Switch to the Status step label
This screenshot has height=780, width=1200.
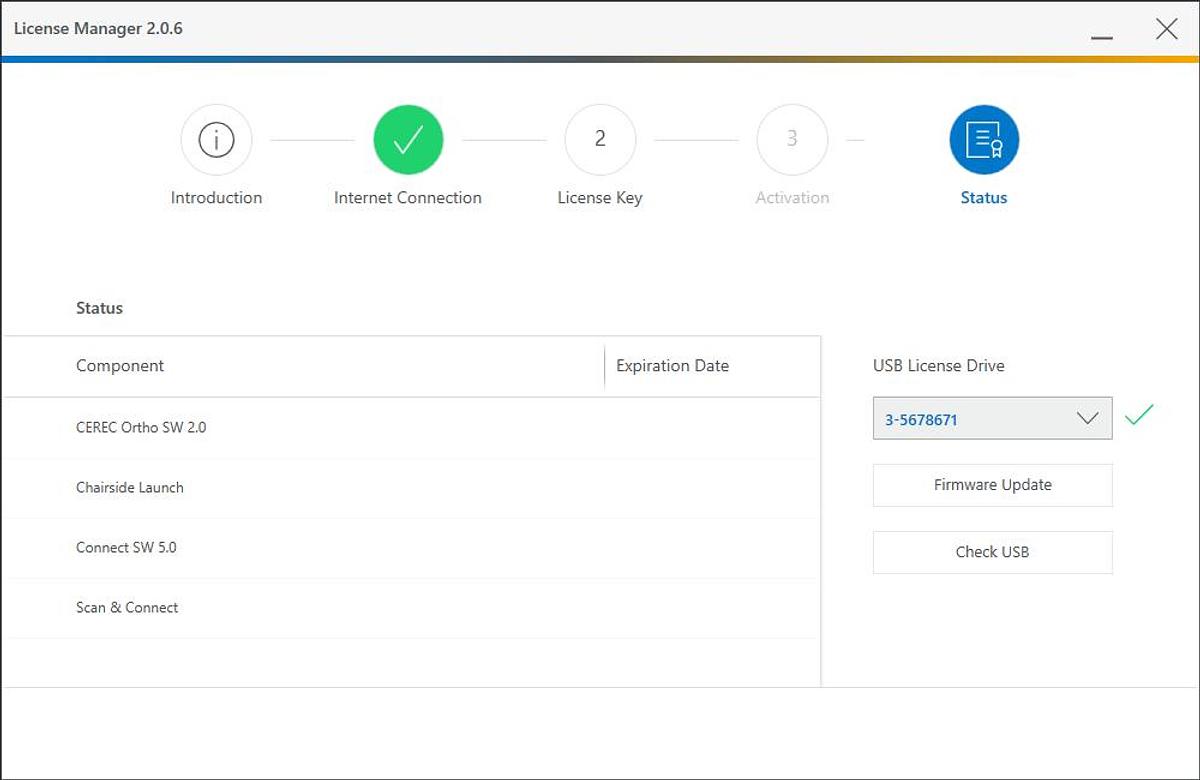pos(984,198)
